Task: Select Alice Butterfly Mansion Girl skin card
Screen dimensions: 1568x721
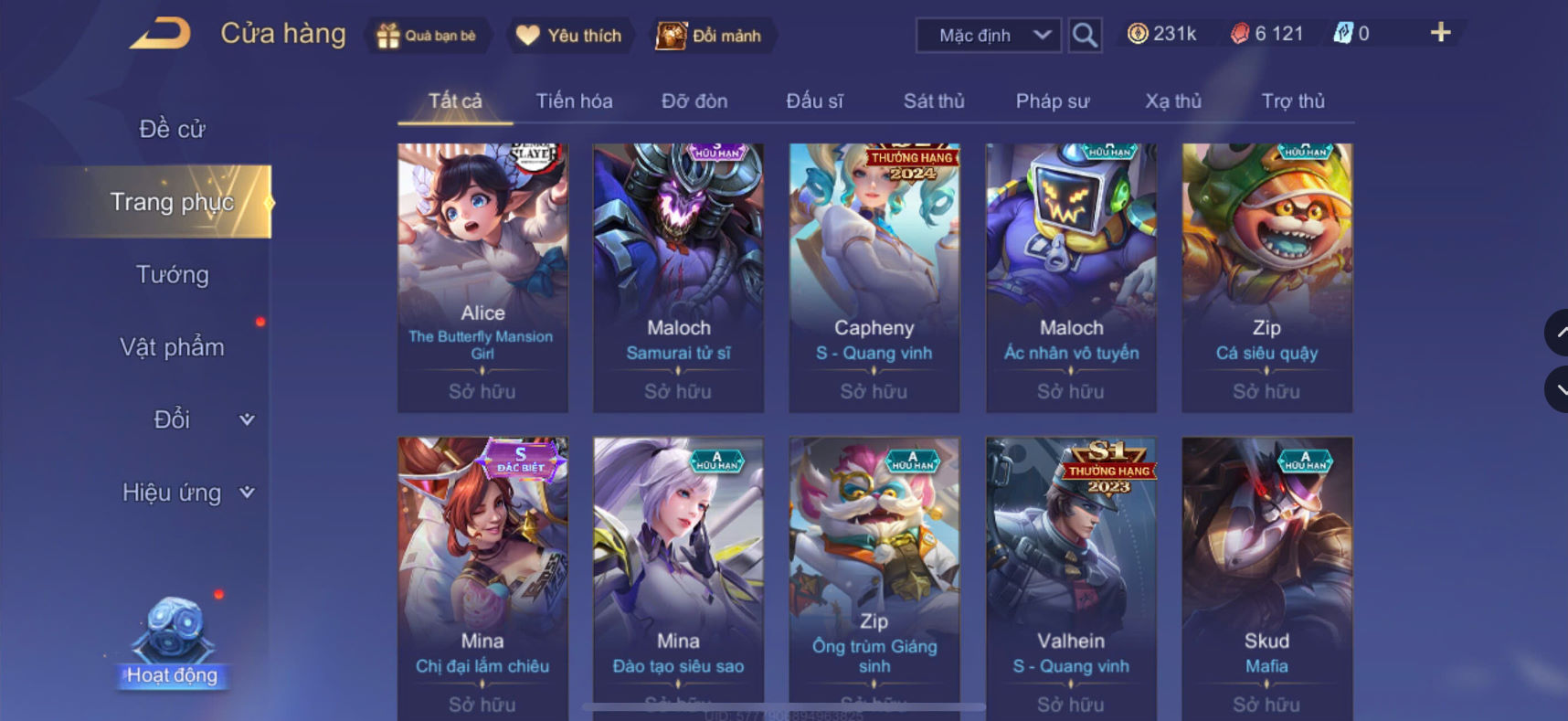Action: tap(482, 278)
